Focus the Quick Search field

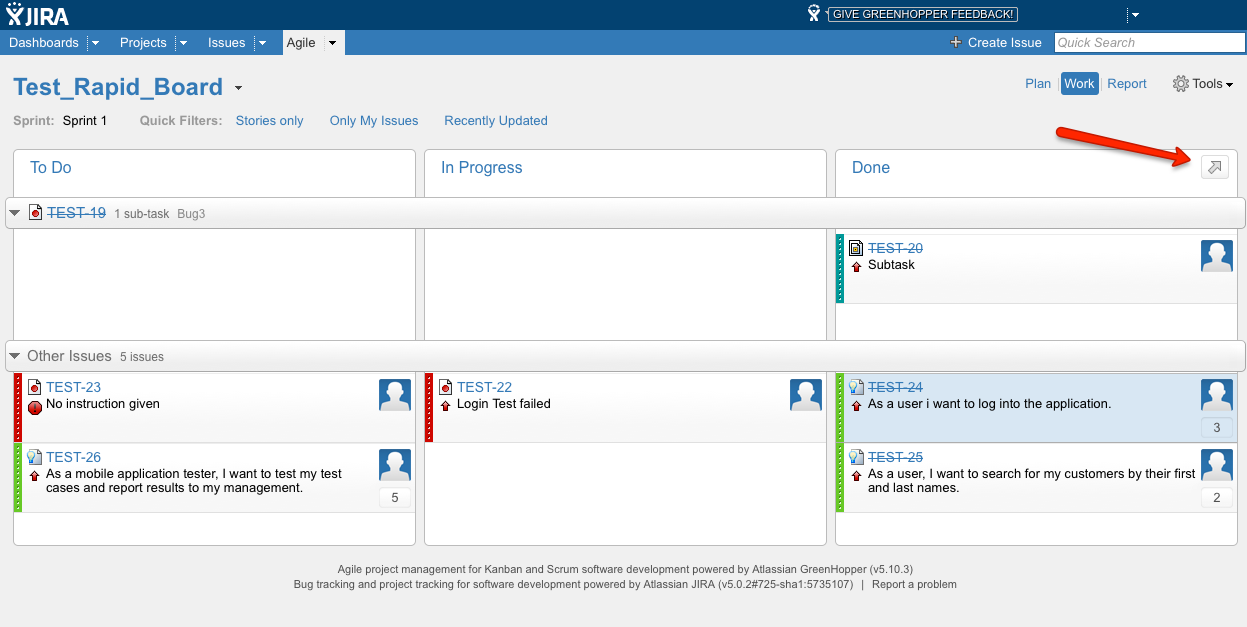pos(1149,43)
